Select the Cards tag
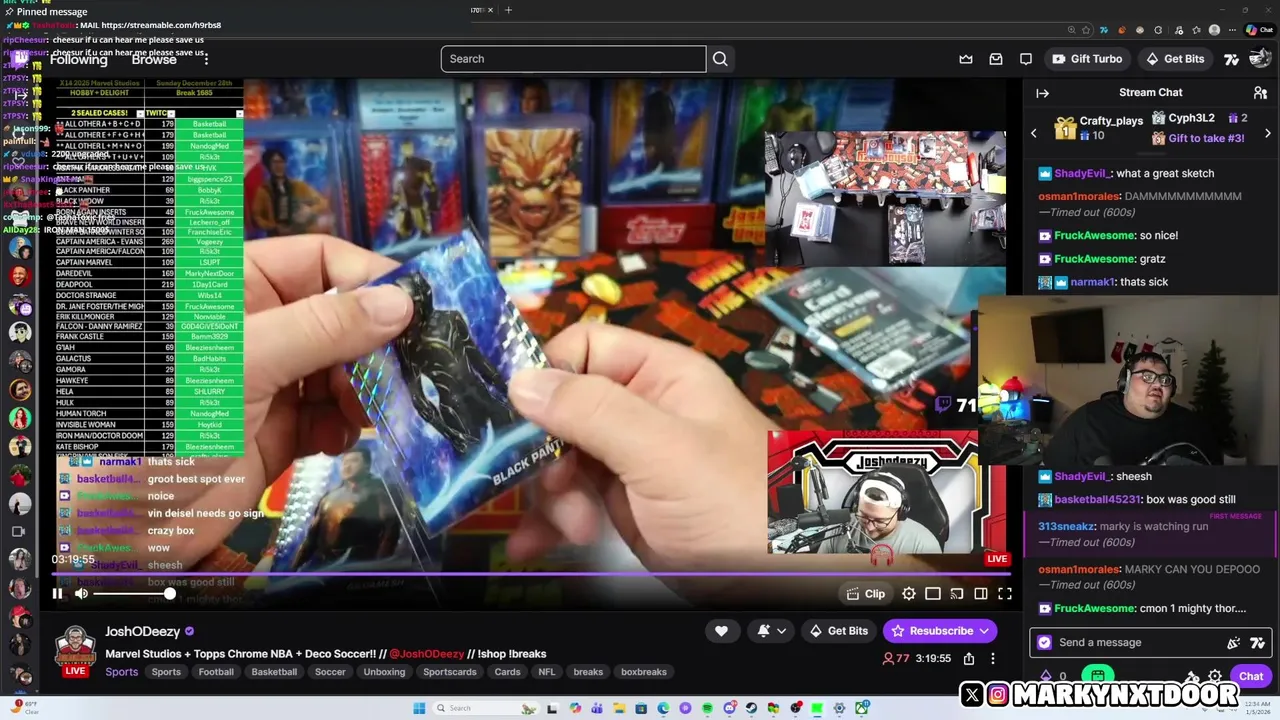Image resolution: width=1280 pixels, height=720 pixels. [x=507, y=672]
